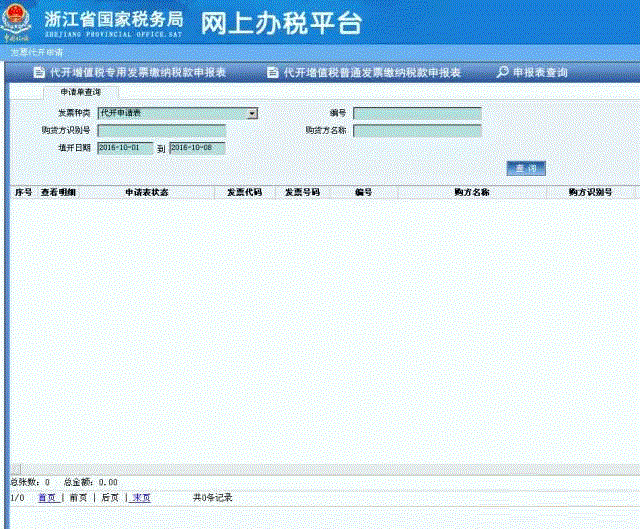Viewport: 640px width, 529px height.
Task: Click the document icon before 代开增值税专用发票
Action: pos(39,72)
